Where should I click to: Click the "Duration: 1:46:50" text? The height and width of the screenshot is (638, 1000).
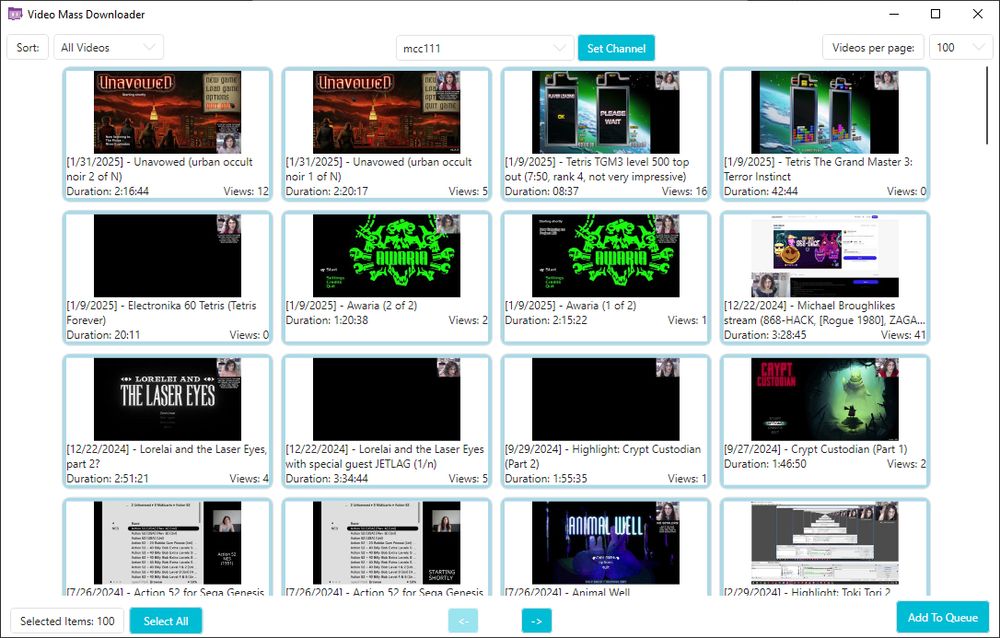(x=765, y=464)
